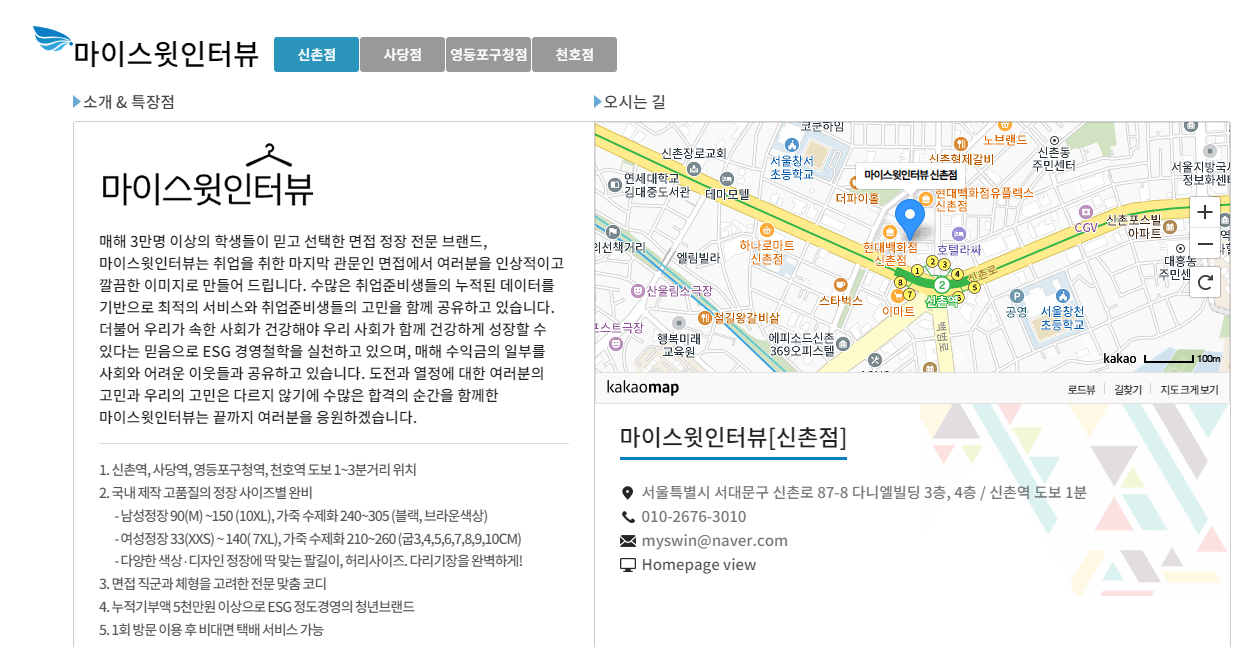Click the 현대백화점 신촌점 map label
Screen dimensions: 1242x647
click(890, 253)
